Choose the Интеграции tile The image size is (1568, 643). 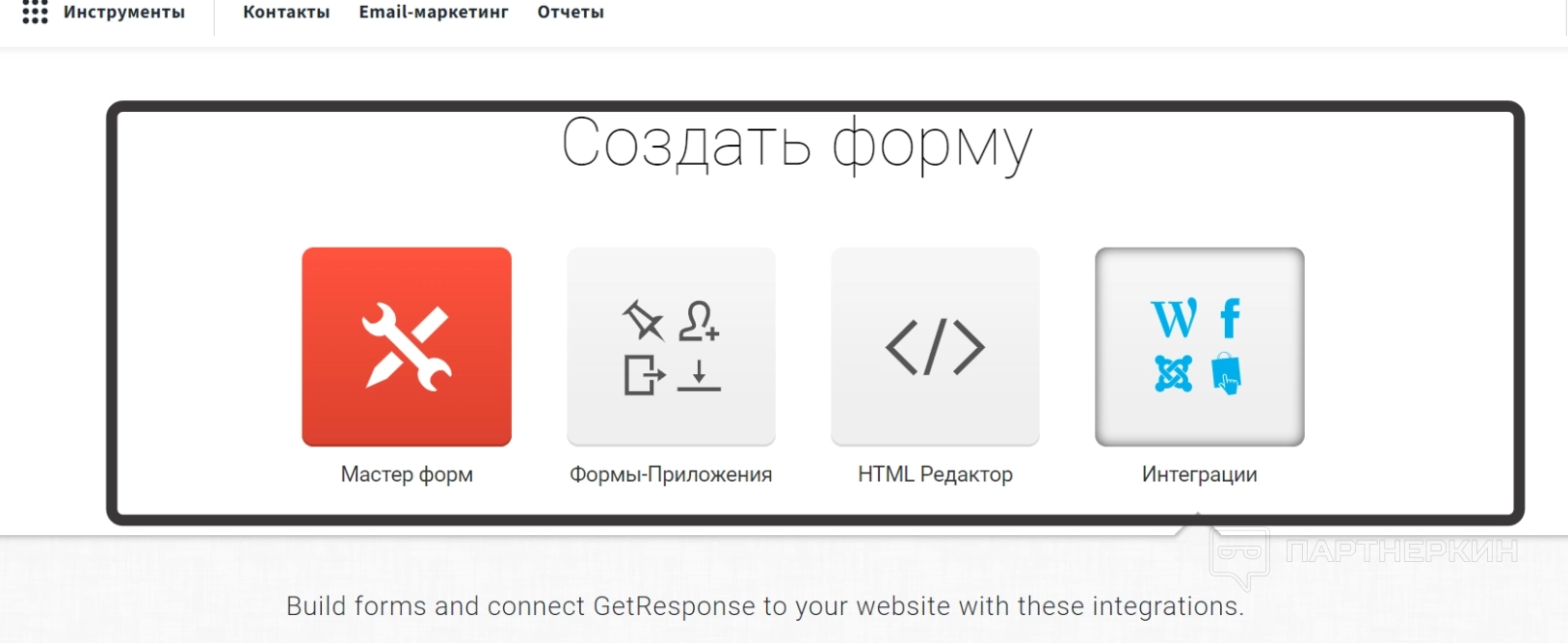point(1200,347)
